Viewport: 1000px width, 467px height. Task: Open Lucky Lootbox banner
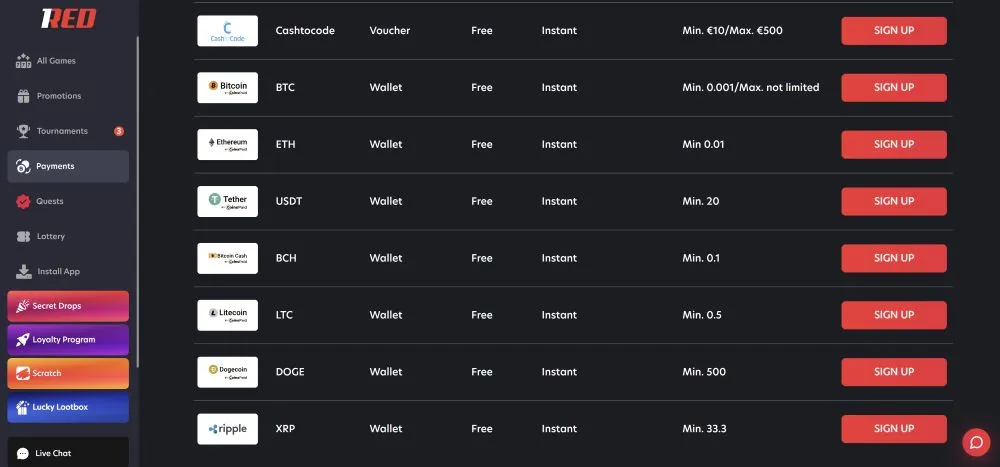point(68,408)
